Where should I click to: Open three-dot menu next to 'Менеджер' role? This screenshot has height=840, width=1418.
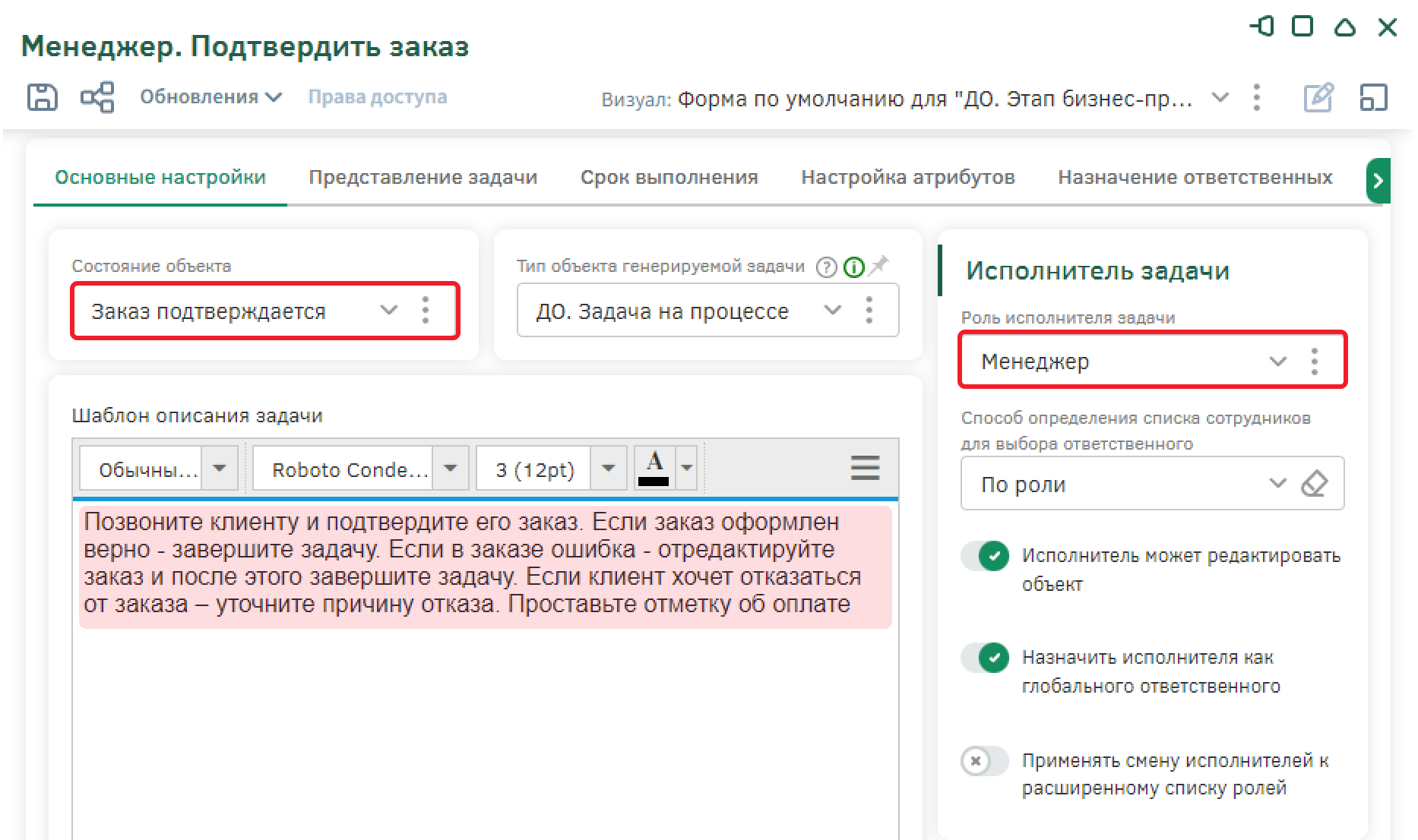coord(1314,362)
